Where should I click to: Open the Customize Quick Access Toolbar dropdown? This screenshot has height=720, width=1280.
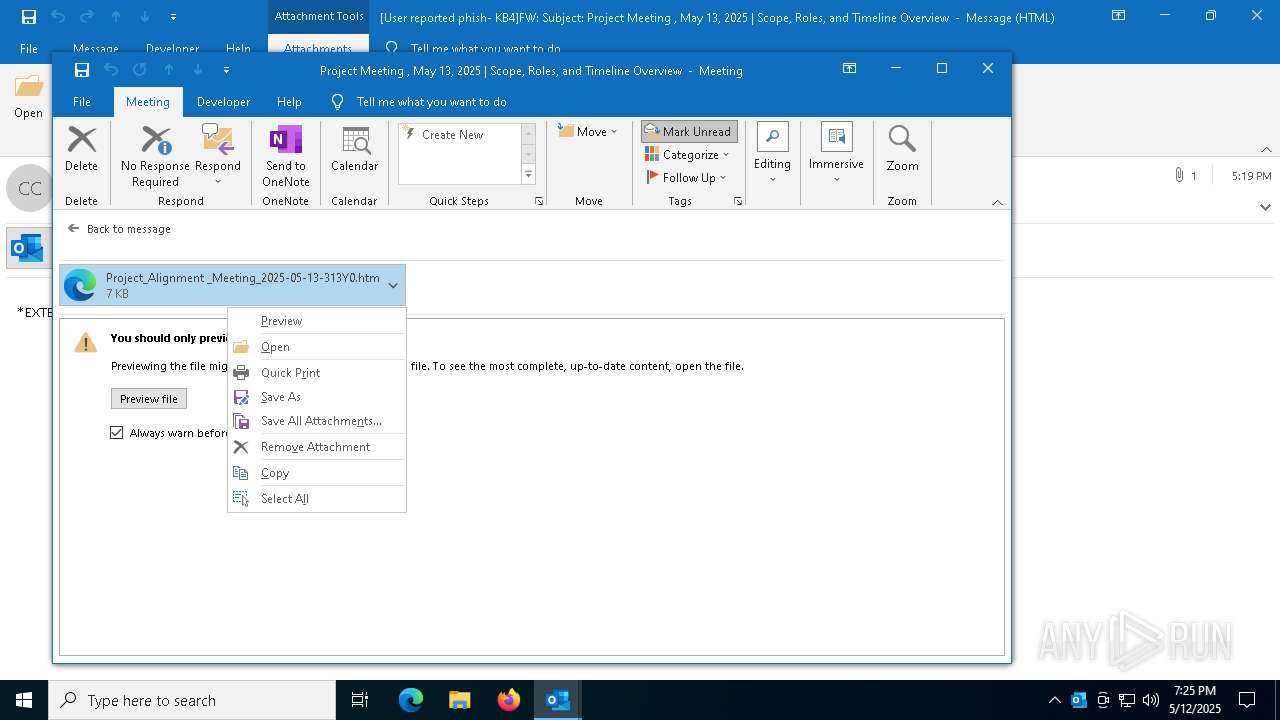click(227, 70)
